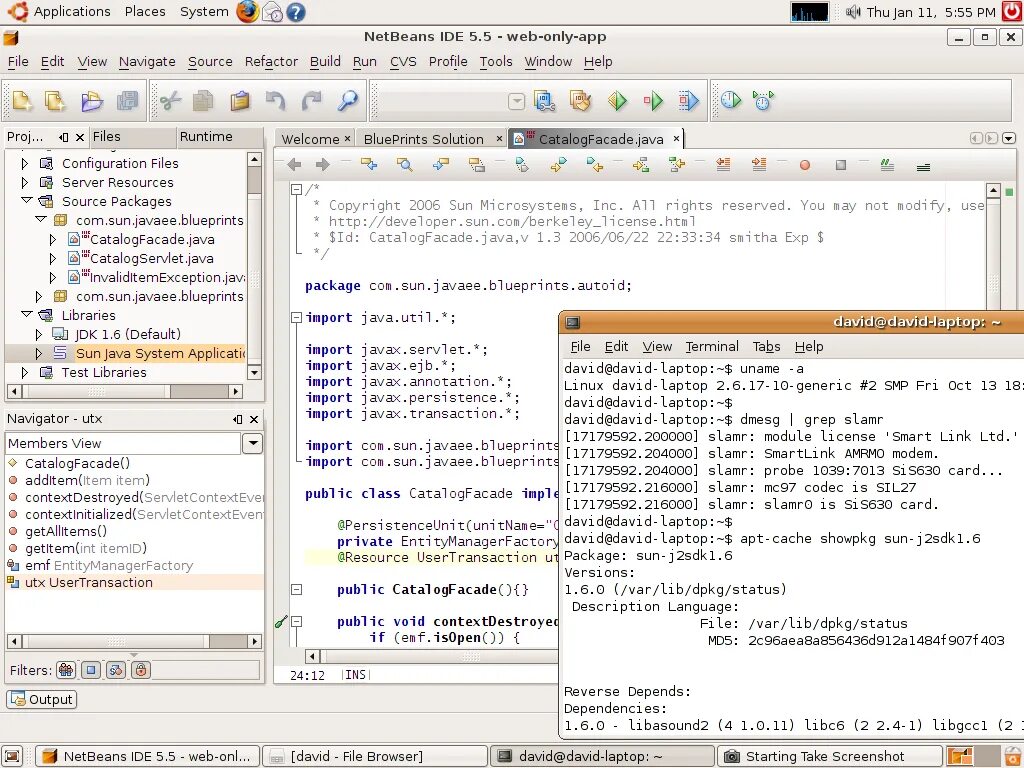Toggle the Show Inherited Members filter

click(x=66, y=670)
